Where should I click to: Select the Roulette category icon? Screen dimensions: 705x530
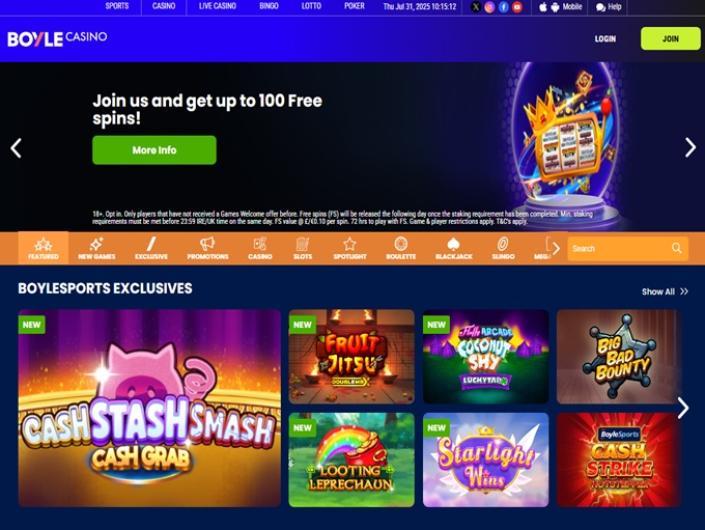point(401,248)
